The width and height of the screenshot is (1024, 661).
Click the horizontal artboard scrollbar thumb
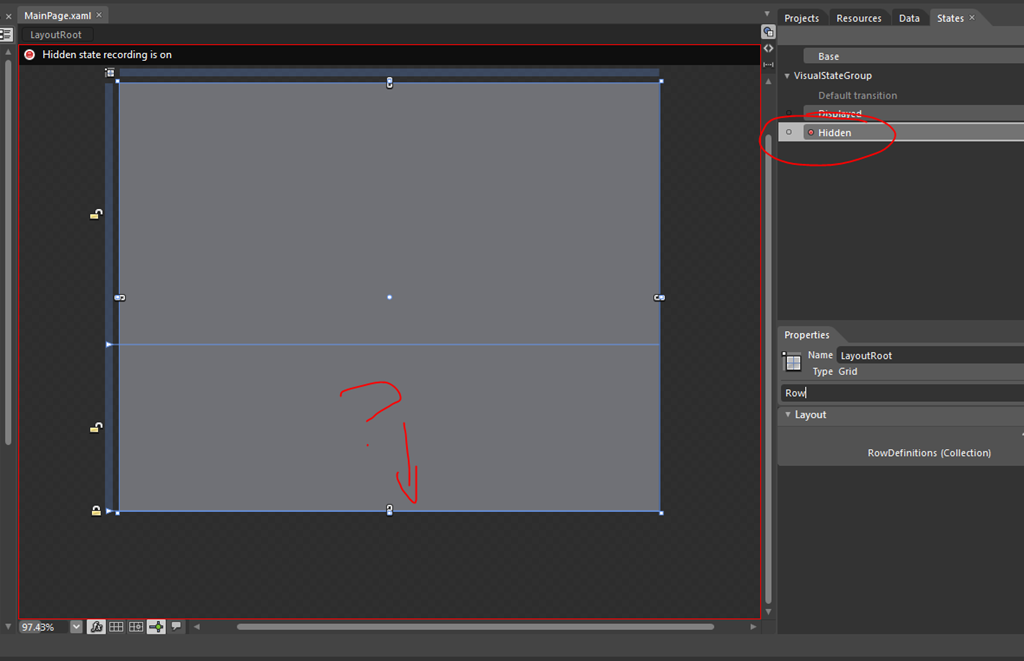click(475, 627)
